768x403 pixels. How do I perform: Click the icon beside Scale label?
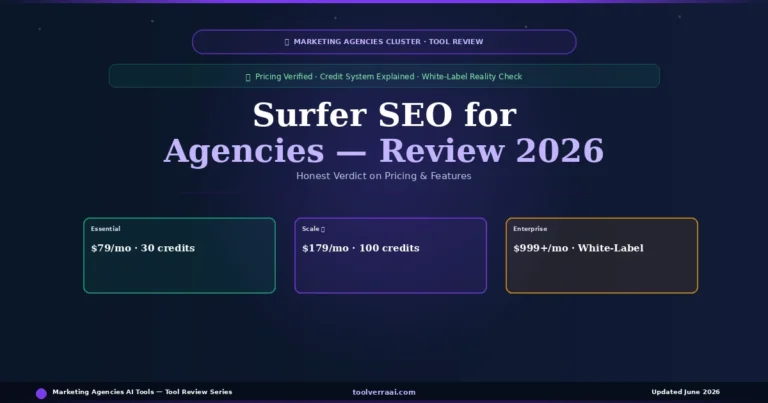pos(323,229)
